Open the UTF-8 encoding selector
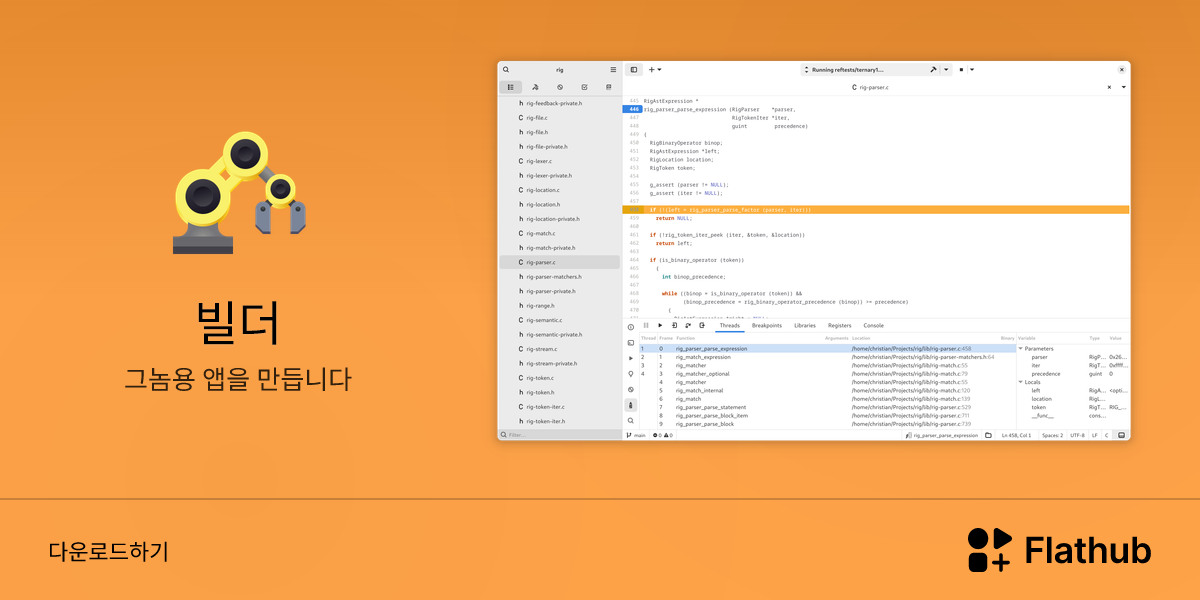This screenshot has width=1200, height=600. (x=1077, y=435)
